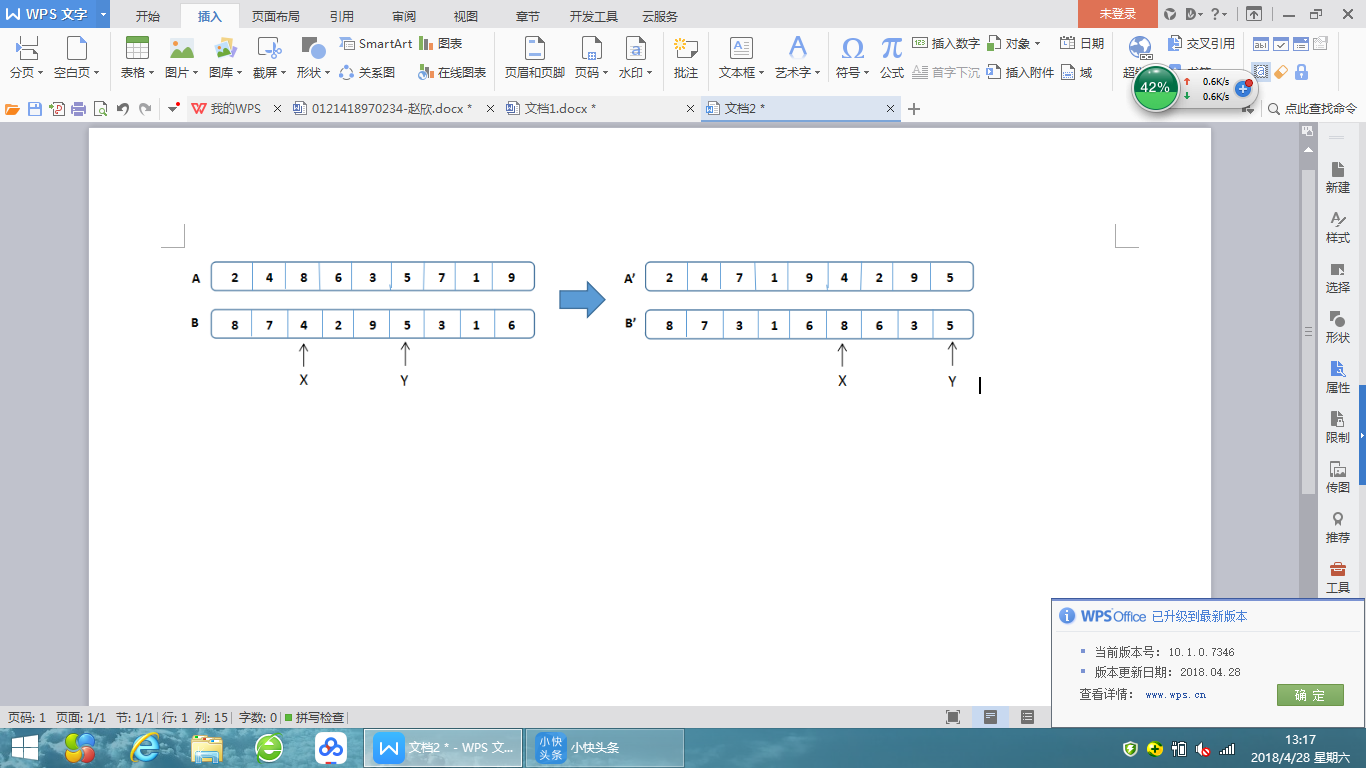Open 页眉和页脚 header and footer
1366x768 pixels.
coord(534,56)
